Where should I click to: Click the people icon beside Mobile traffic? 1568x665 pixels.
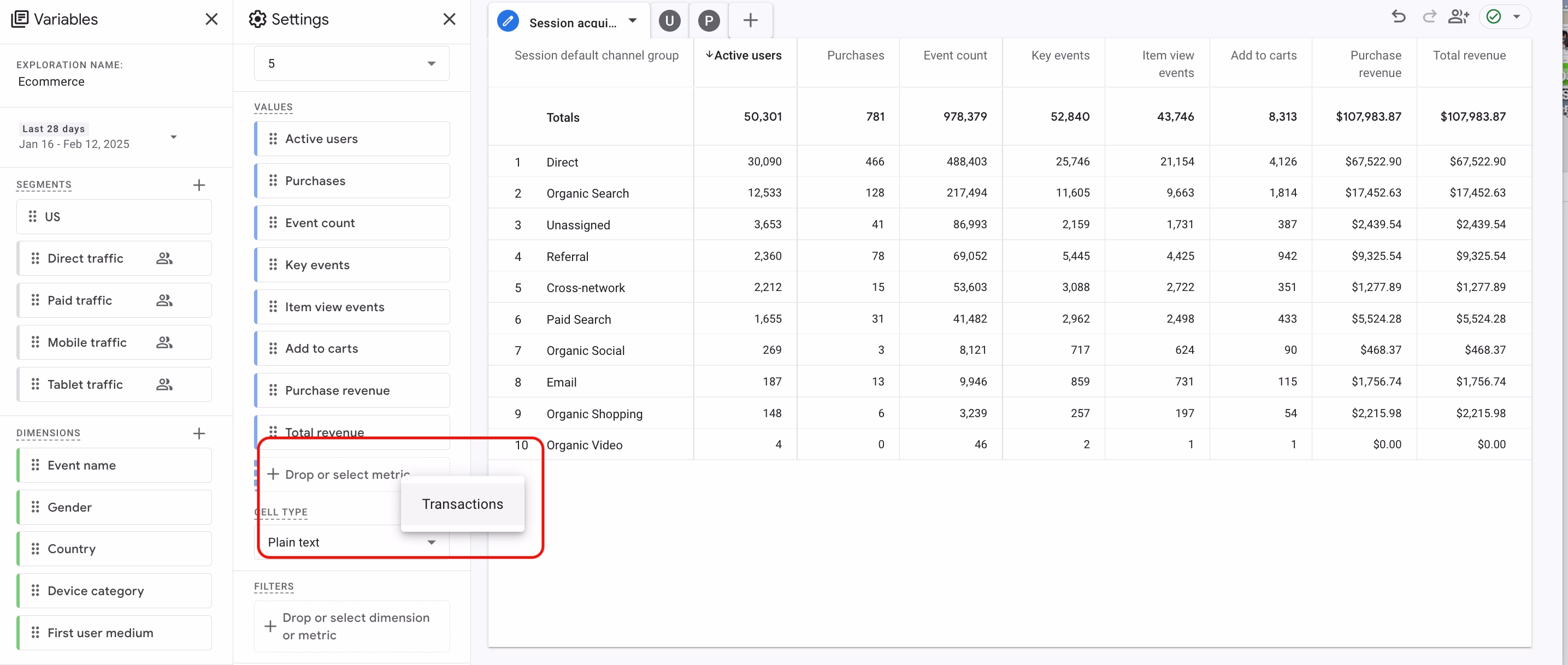(164, 342)
